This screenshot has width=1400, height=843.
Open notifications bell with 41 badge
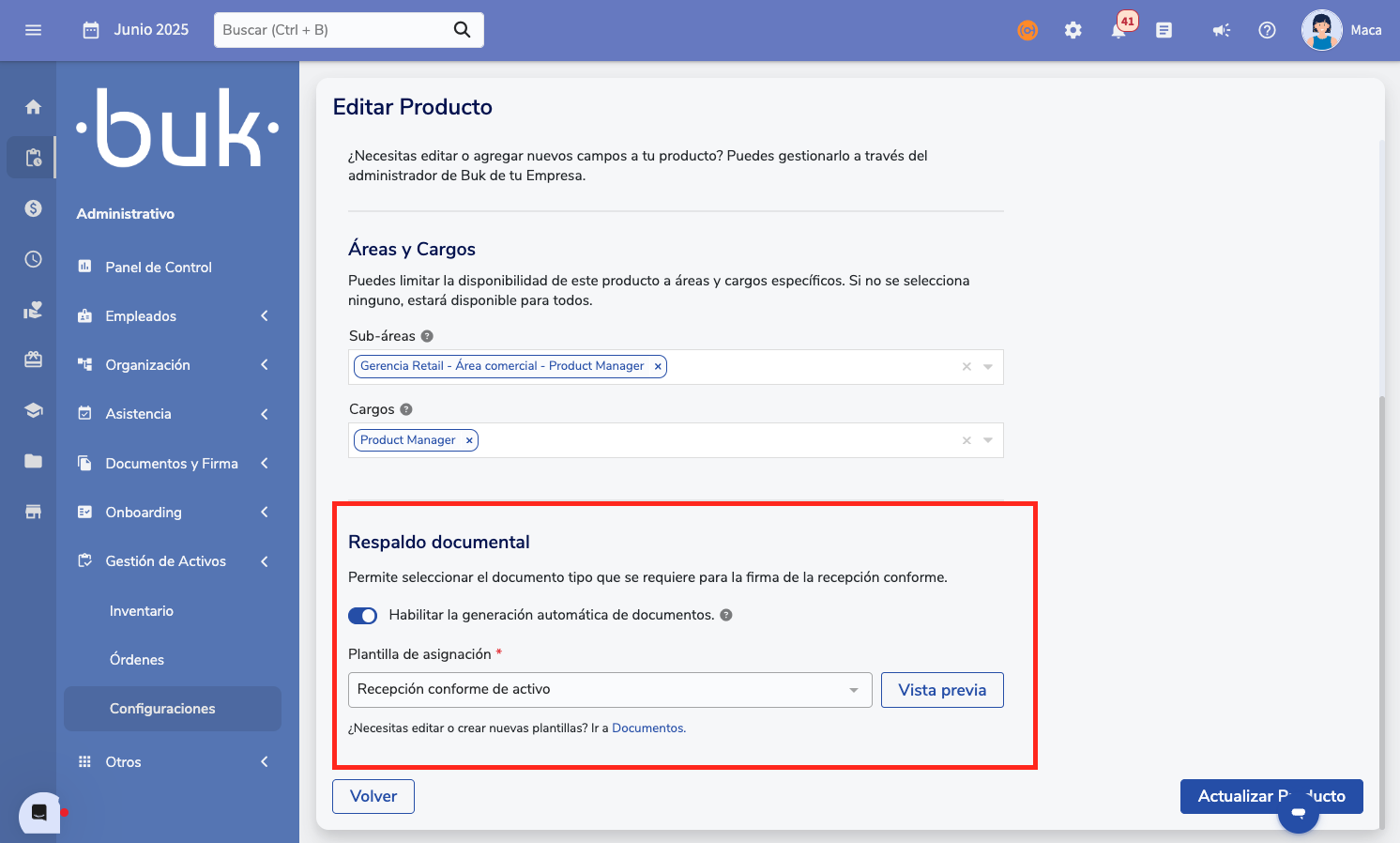point(1118,30)
